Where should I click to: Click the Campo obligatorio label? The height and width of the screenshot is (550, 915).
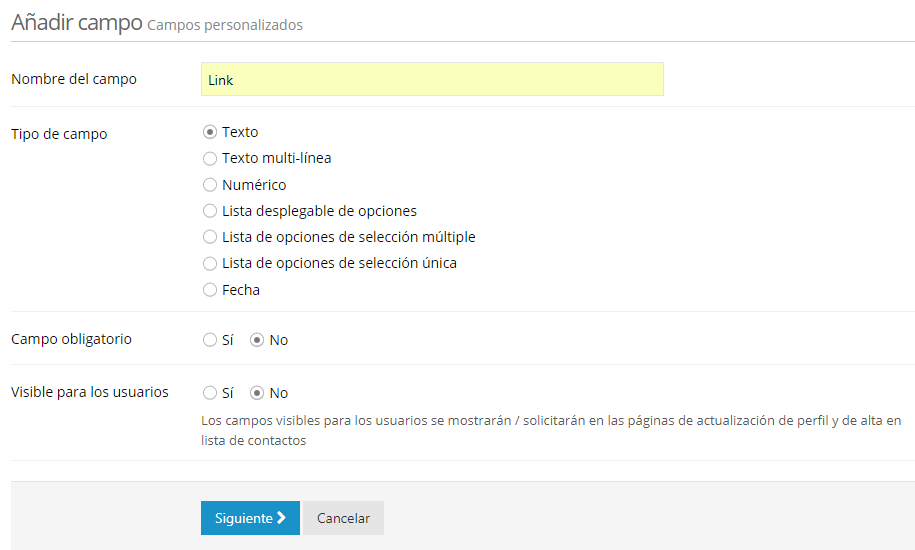click(x=71, y=339)
